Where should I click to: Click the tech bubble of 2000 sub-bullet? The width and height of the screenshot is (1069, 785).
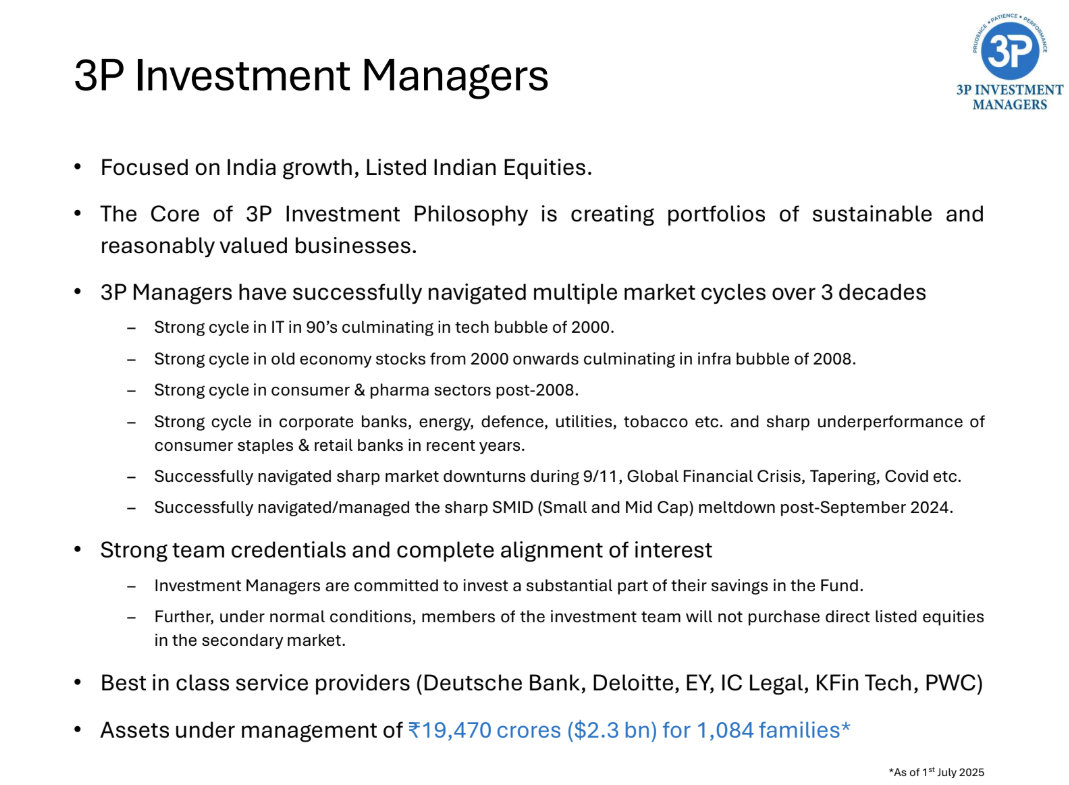[x=384, y=328]
